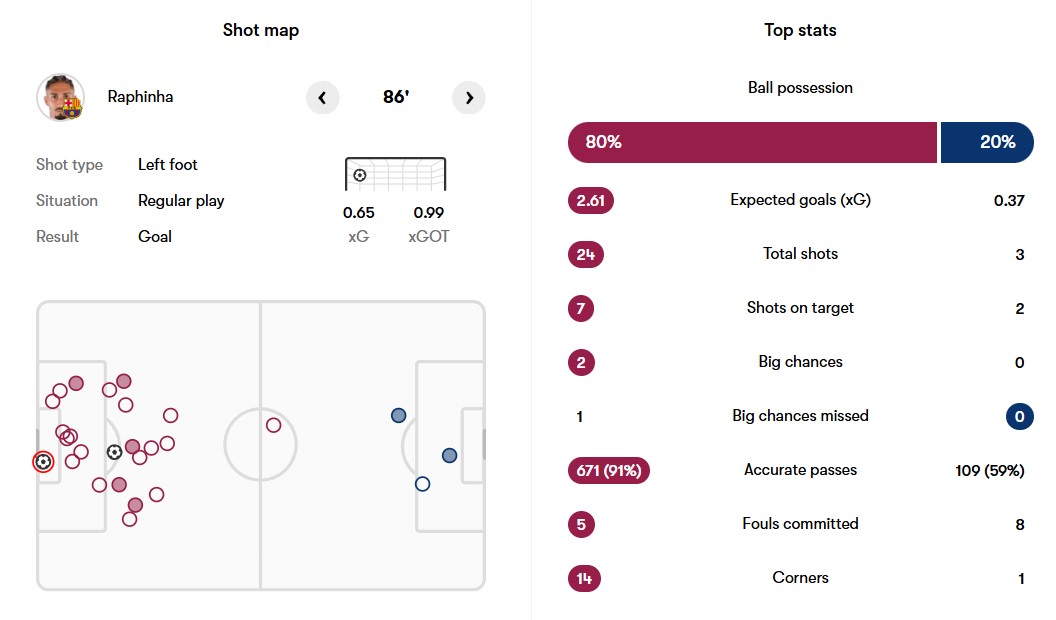Viewport: 1056px width, 620px height.
Task: Select the hollow blue shot marker
Action: tap(422, 484)
